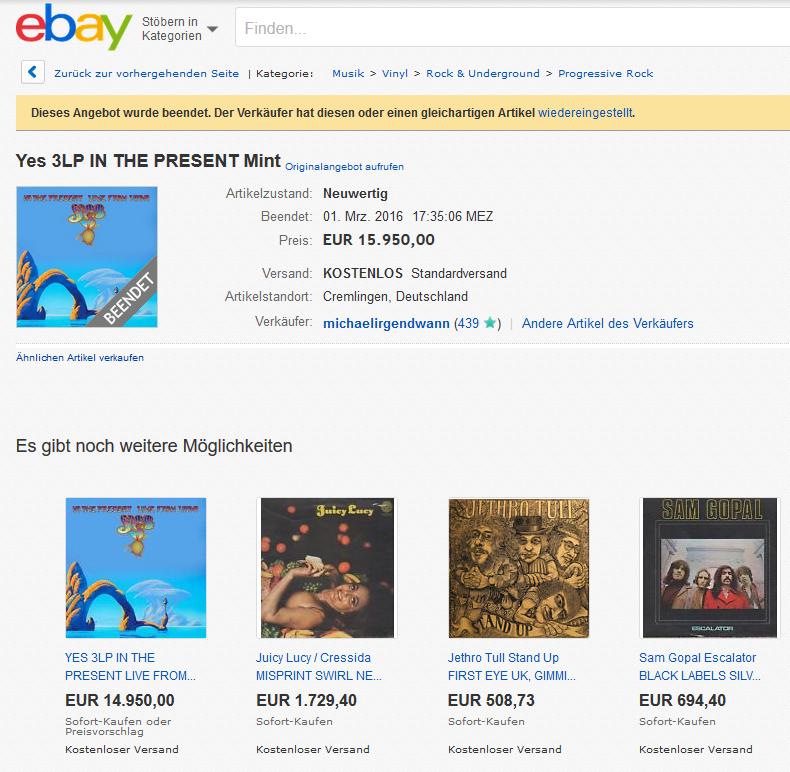Click the 'wiedereingestellt' relisted item link

pos(585,113)
